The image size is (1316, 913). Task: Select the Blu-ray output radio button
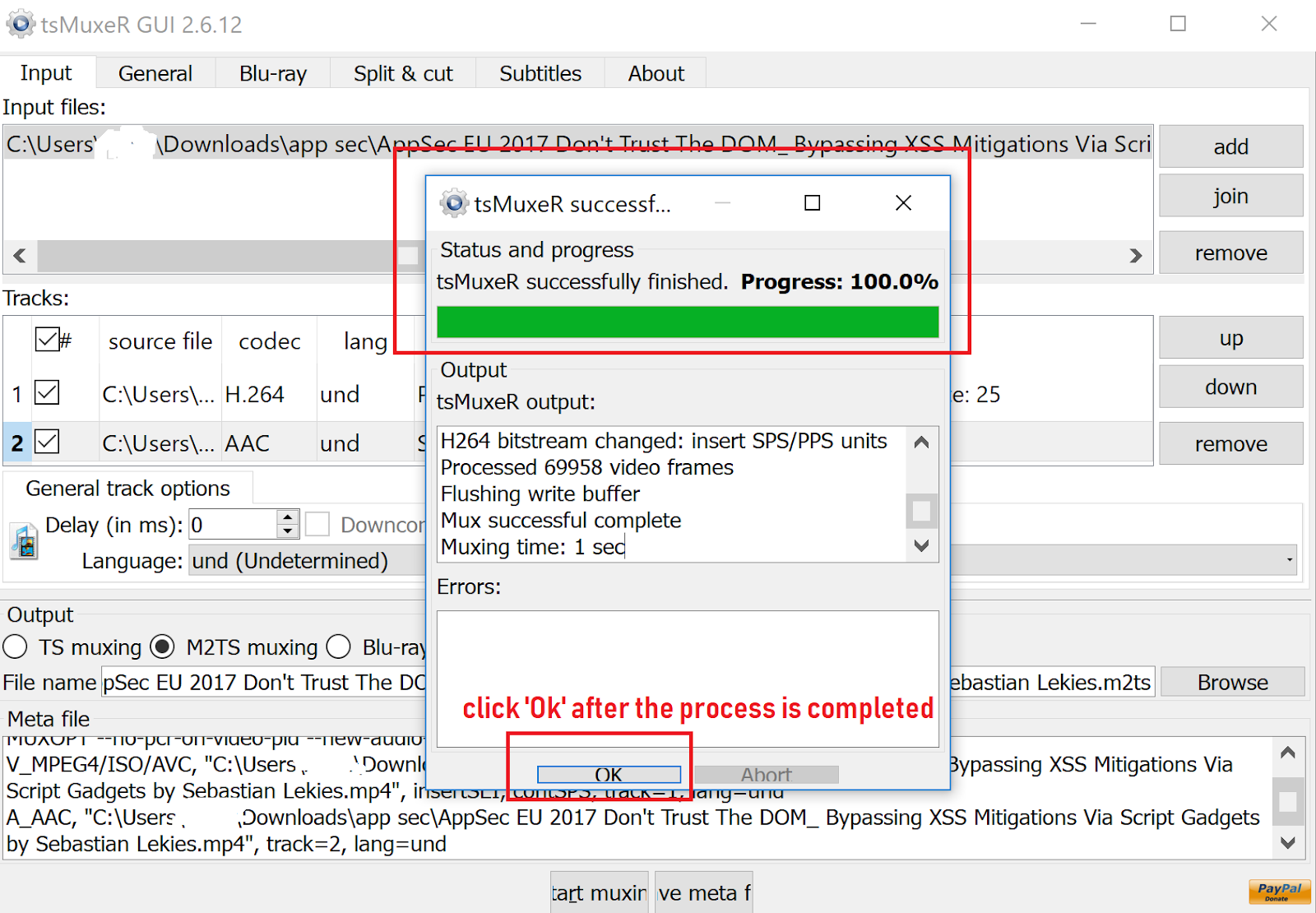[338, 647]
